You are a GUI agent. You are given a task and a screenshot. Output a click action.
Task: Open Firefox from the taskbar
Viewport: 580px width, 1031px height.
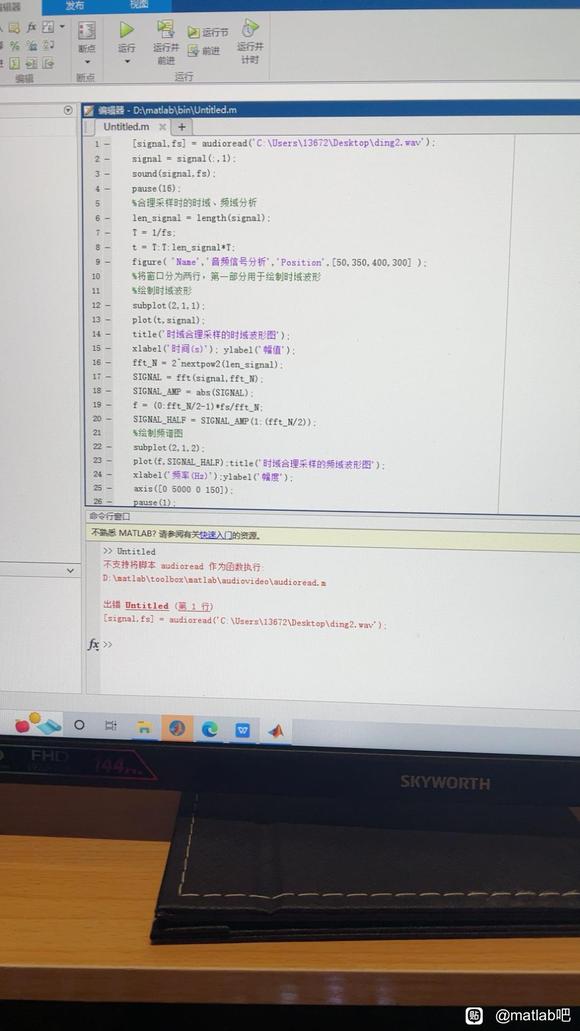click(x=177, y=728)
